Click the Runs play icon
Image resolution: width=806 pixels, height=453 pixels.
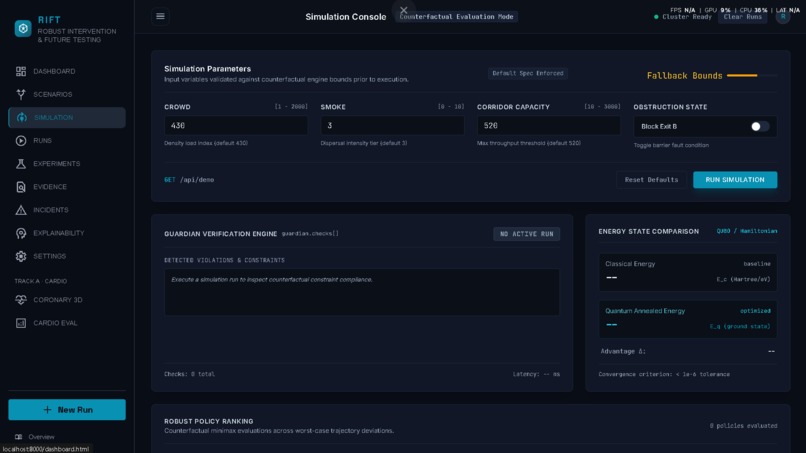tap(21, 141)
